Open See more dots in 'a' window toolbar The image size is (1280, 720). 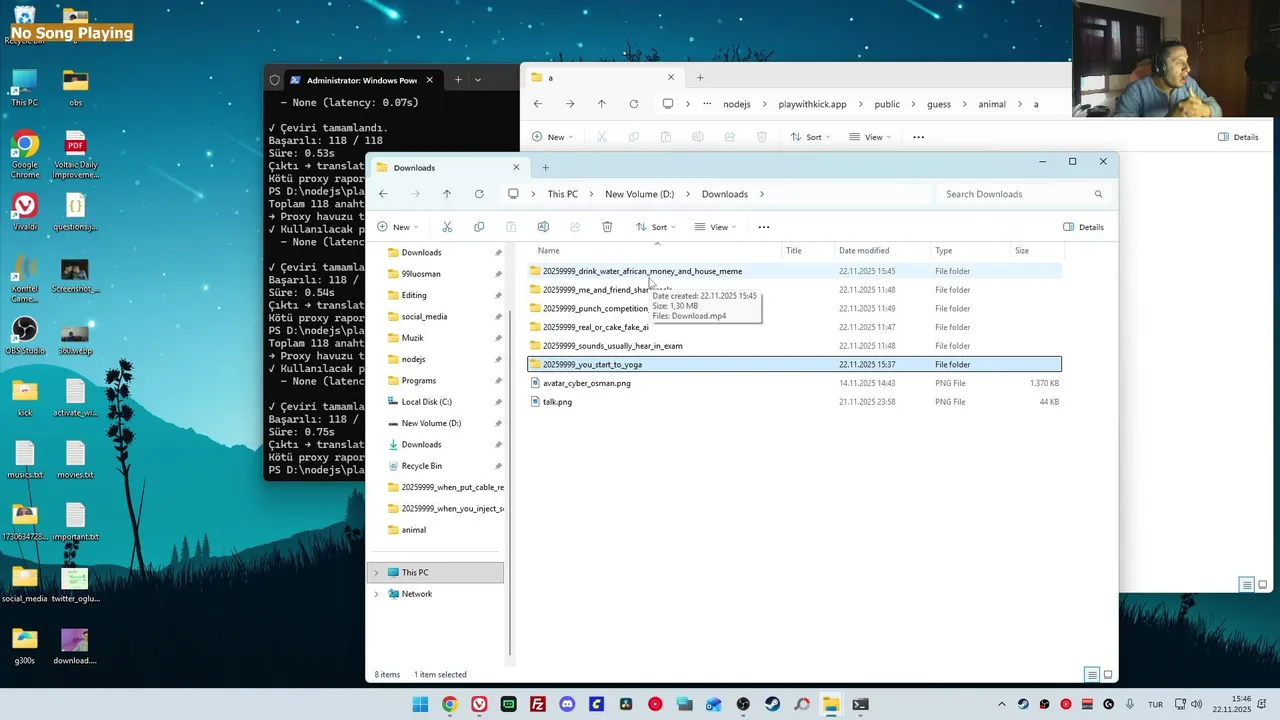click(918, 137)
